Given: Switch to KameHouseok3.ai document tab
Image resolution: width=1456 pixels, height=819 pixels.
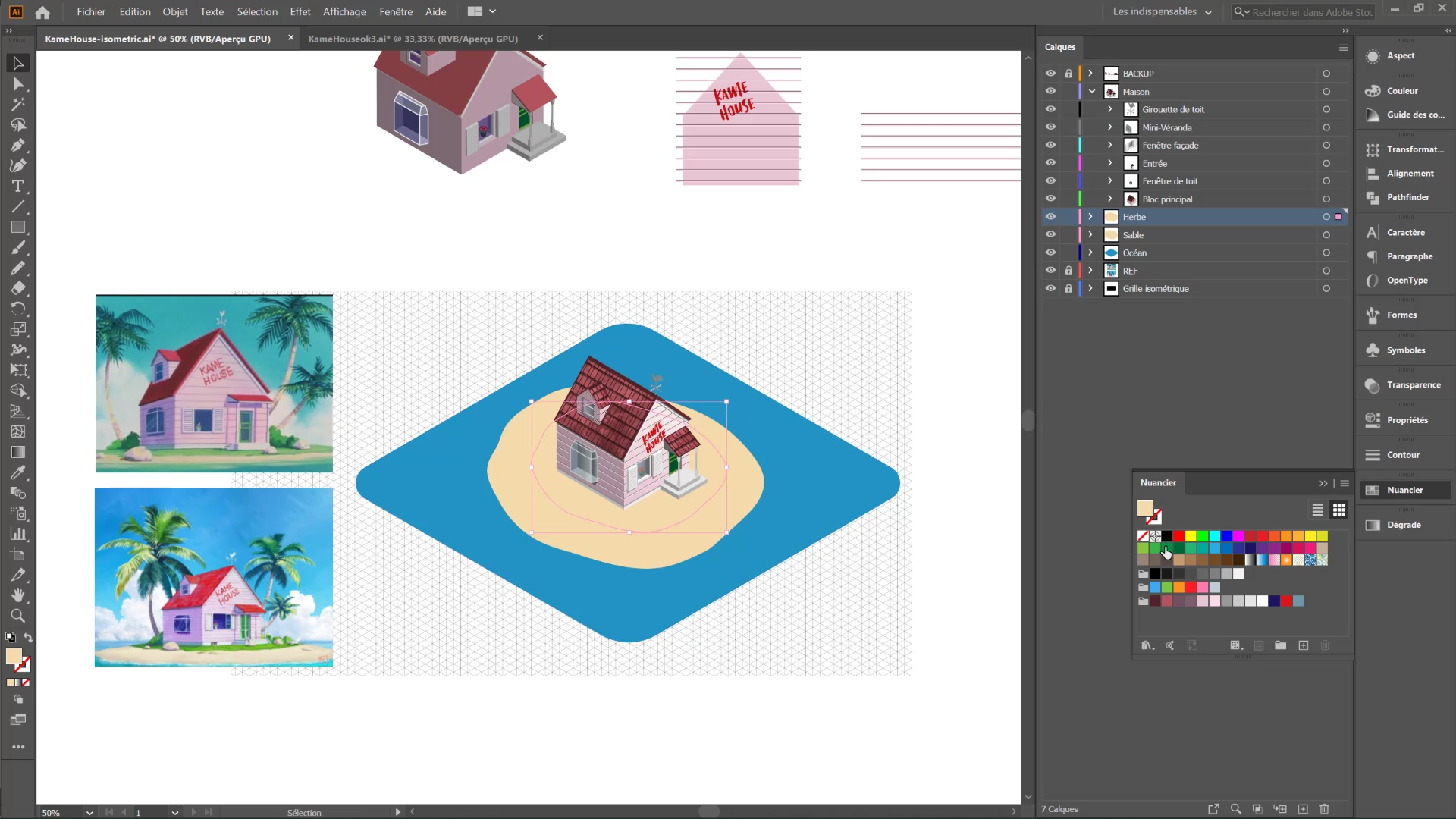Looking at the screenshot, I should pos(413,39).
